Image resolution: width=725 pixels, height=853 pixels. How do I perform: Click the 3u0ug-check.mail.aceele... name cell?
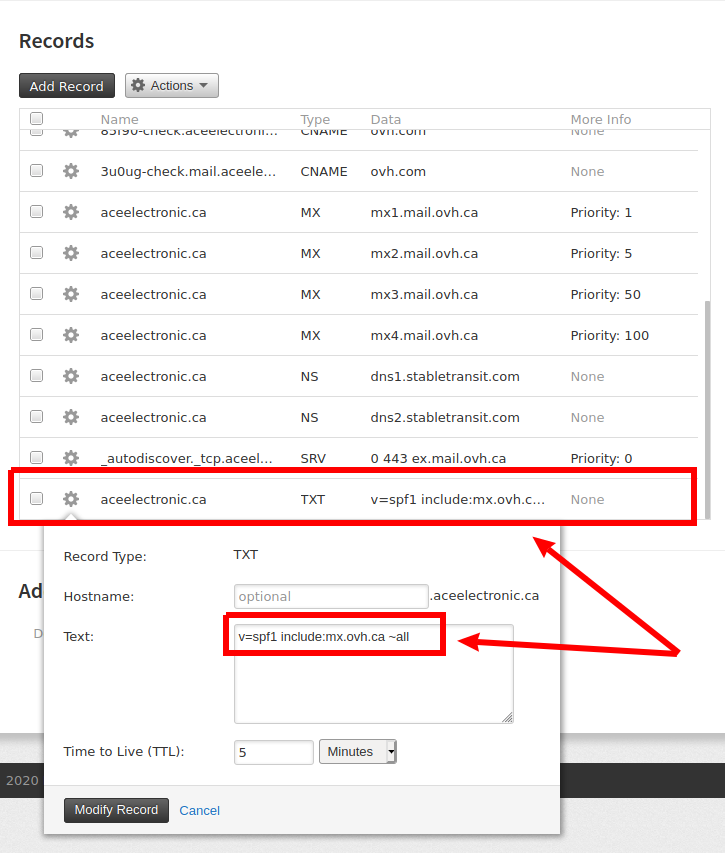tap(188, 172)
